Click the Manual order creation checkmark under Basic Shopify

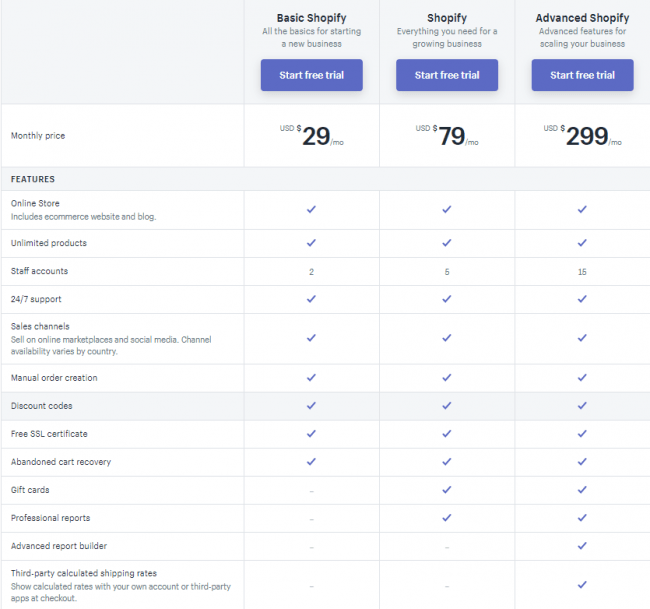(311, 378)
